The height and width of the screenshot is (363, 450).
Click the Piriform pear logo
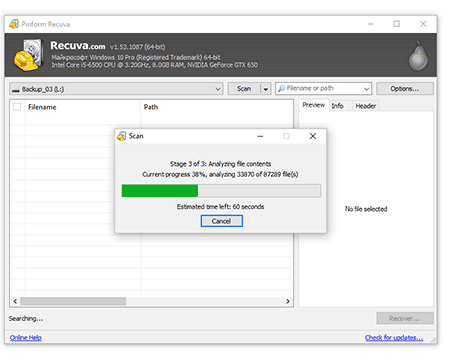point(418,56)
